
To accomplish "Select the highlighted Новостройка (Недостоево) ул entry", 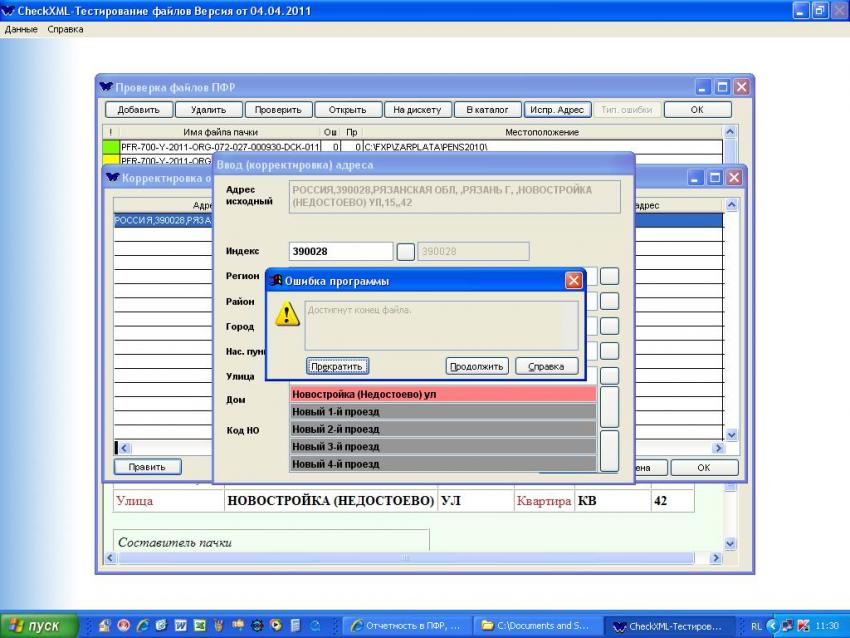I will pos(442,395).
